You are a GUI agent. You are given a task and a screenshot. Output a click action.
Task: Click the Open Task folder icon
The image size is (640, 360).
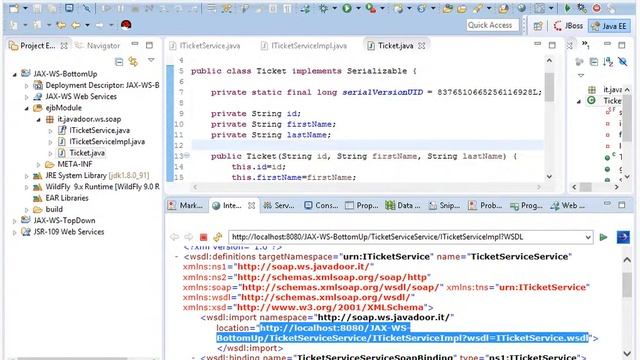(462, 8)
